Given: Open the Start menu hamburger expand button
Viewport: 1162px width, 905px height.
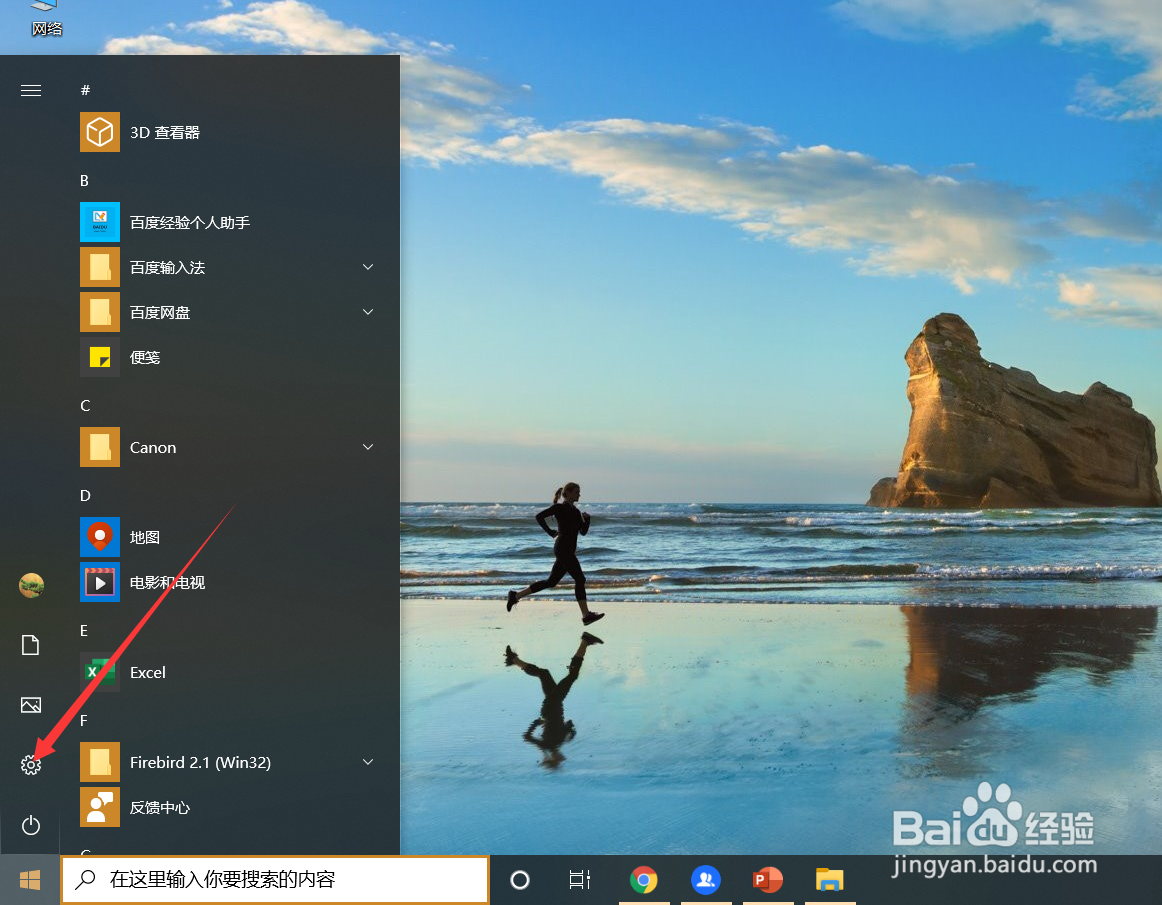Looking at the screenshot, I should pyautogui.click(x=30, y=90).
